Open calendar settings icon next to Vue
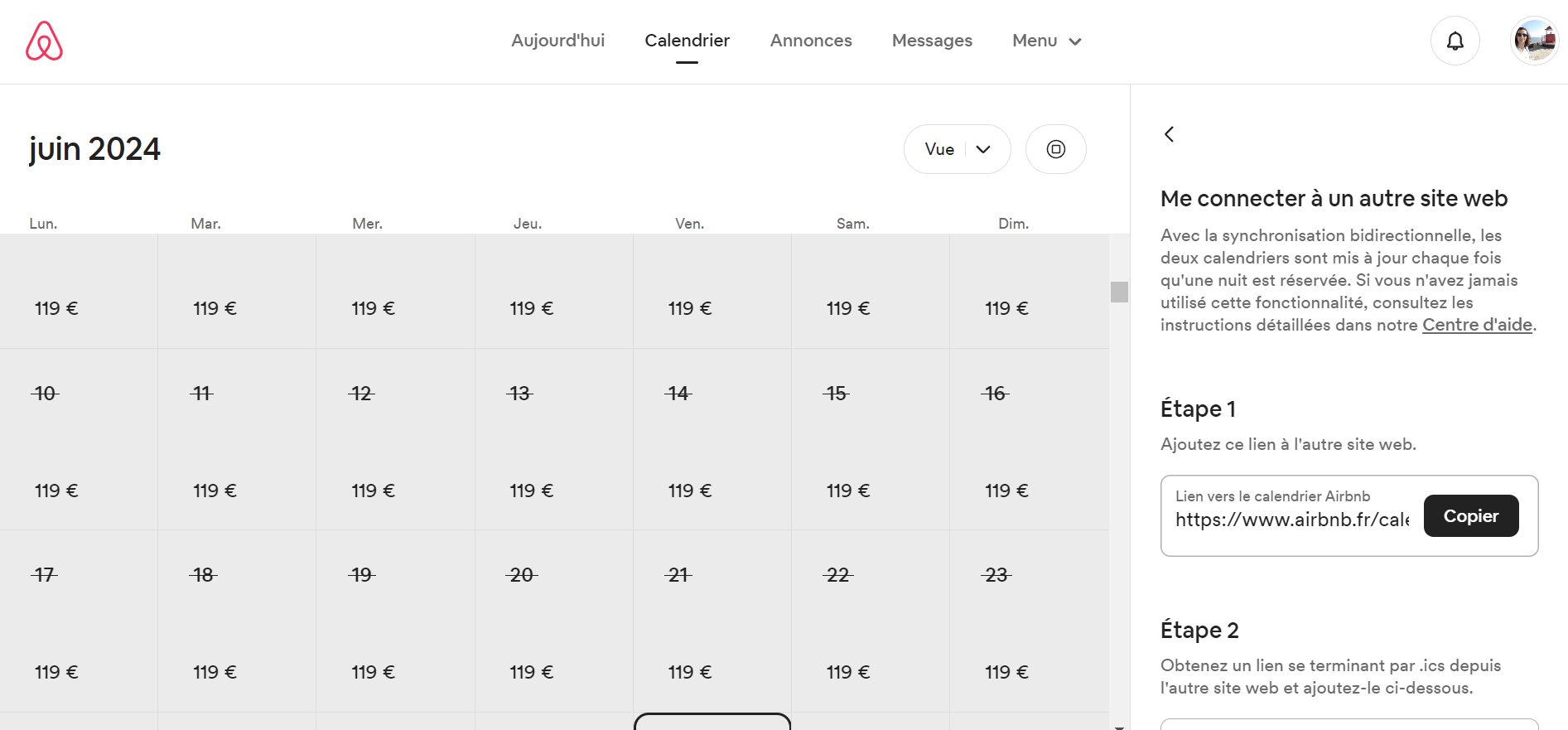1568x730 pixels. click(x=1055, y=149)
